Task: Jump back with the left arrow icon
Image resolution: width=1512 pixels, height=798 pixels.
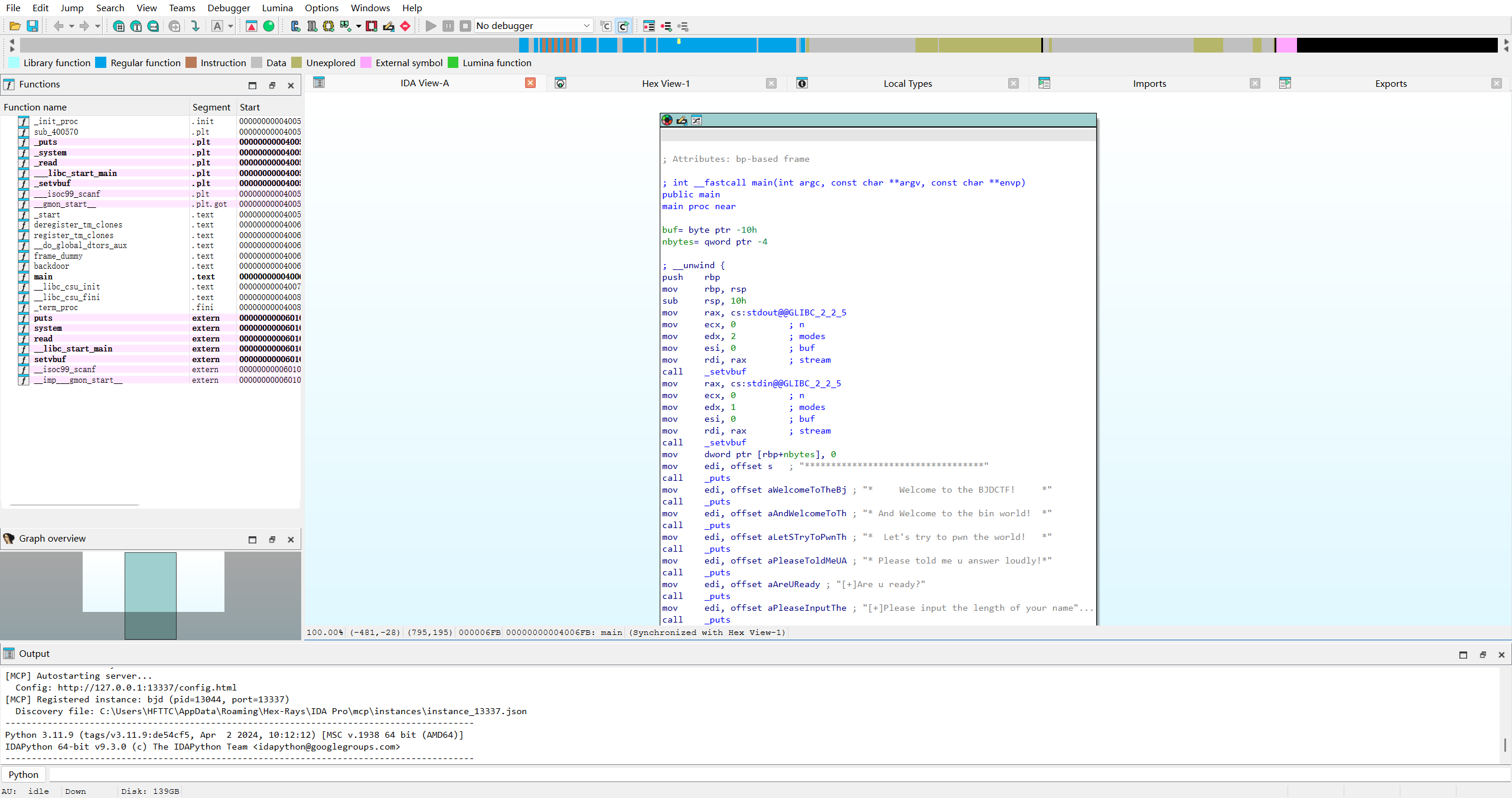Action: point(58,26)
